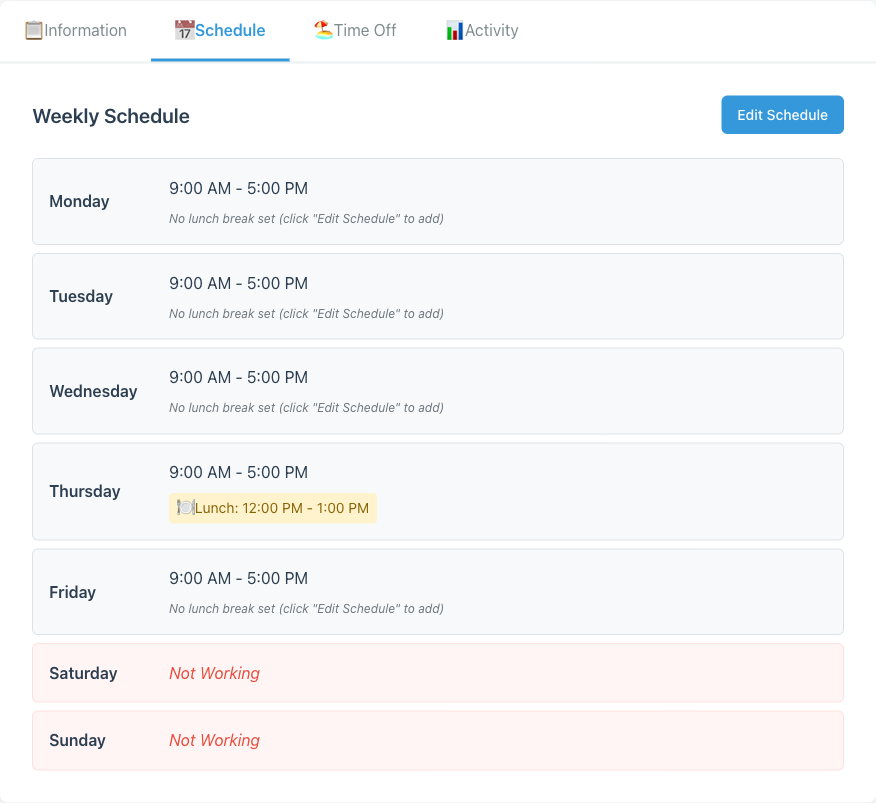
Task: Click "Not Working" on Saturday
Action: 214,673
